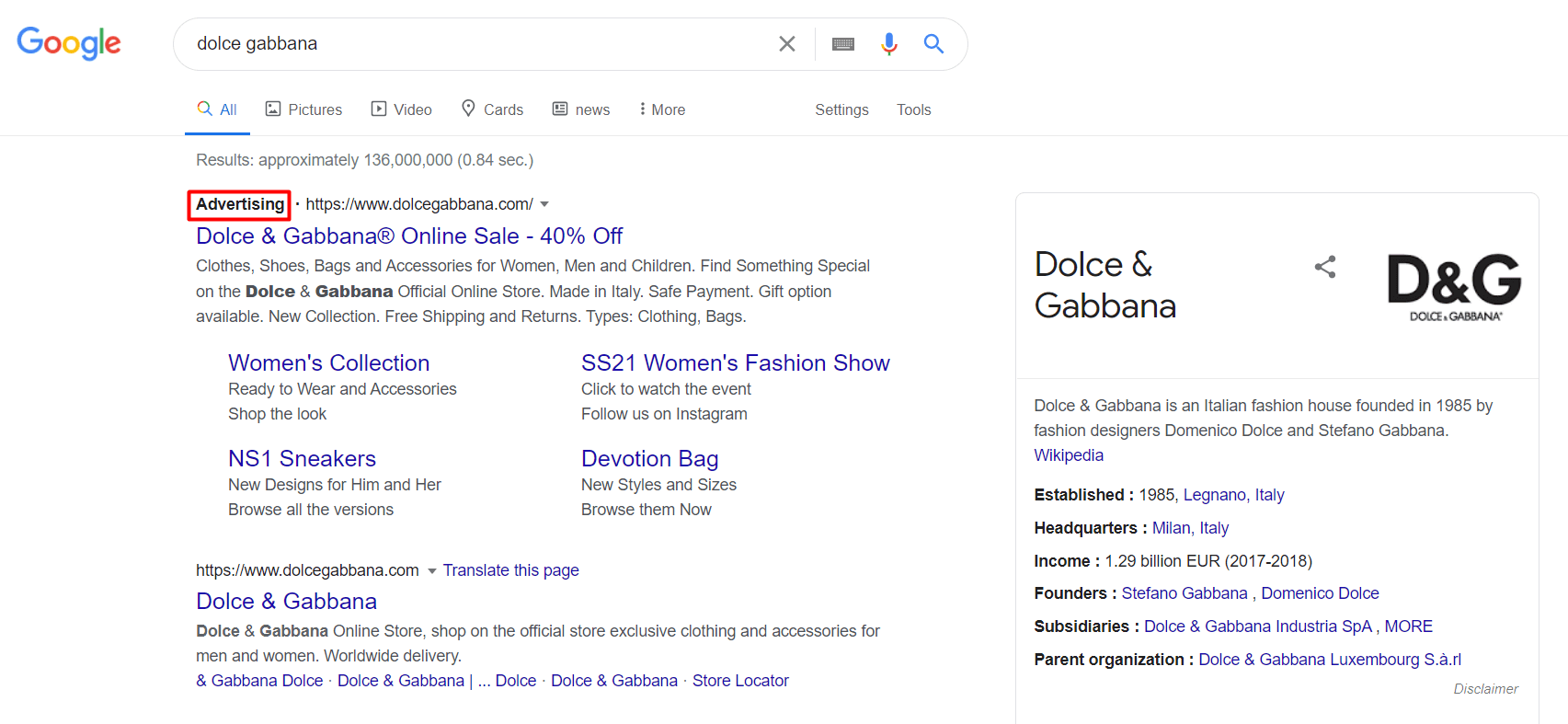
Task: Click the ad URL https://www.dolcegabbana.com/
Action: click(x=419, y=204)
